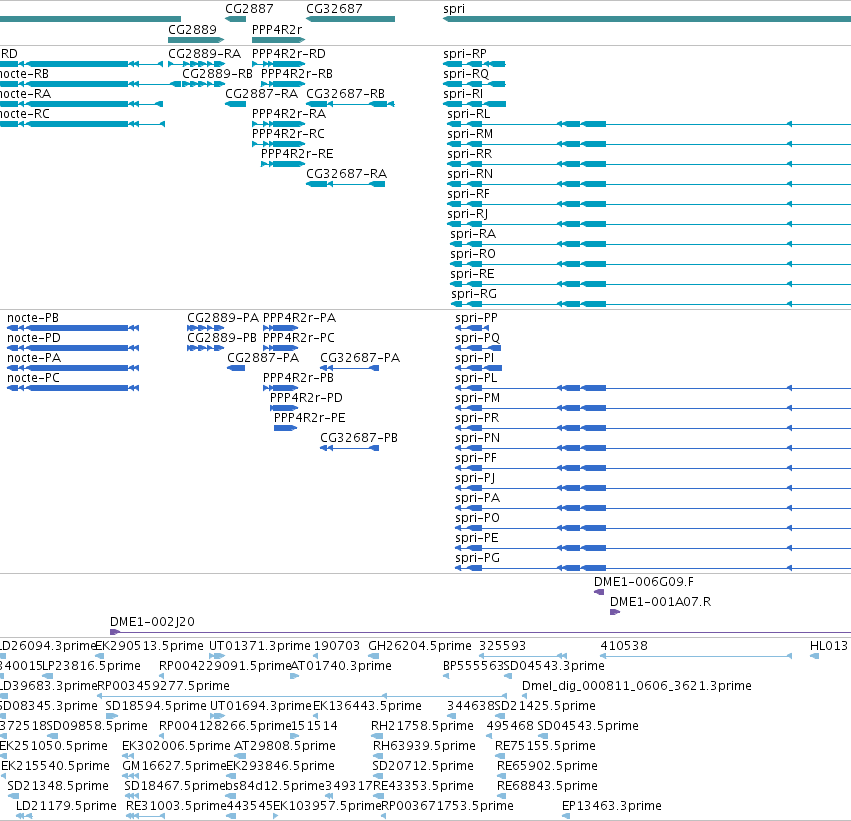The image size is (851, 821).
Task: Click the spri-RF transcript label
Action: point(468,194)
